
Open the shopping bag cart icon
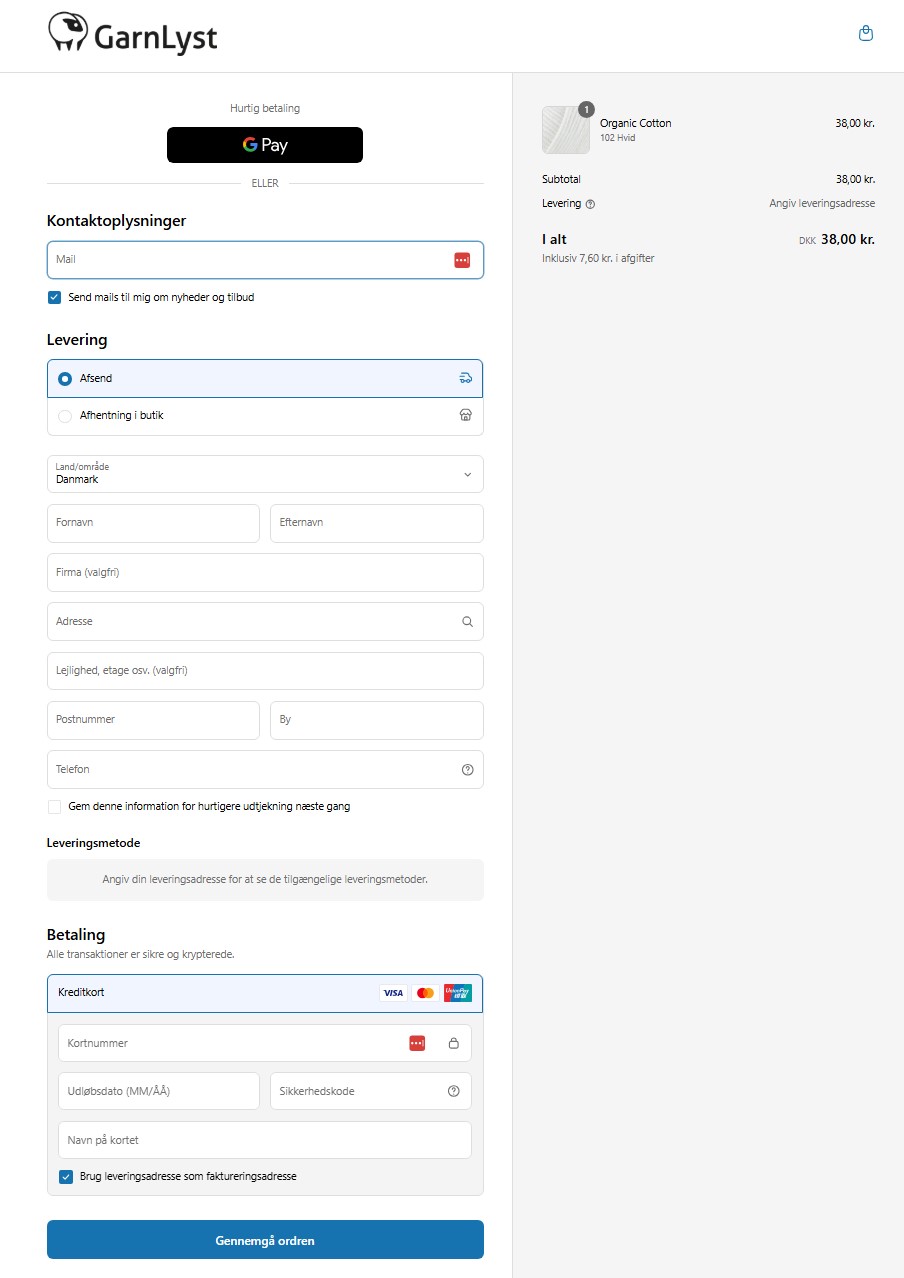[x=866, y=34]
